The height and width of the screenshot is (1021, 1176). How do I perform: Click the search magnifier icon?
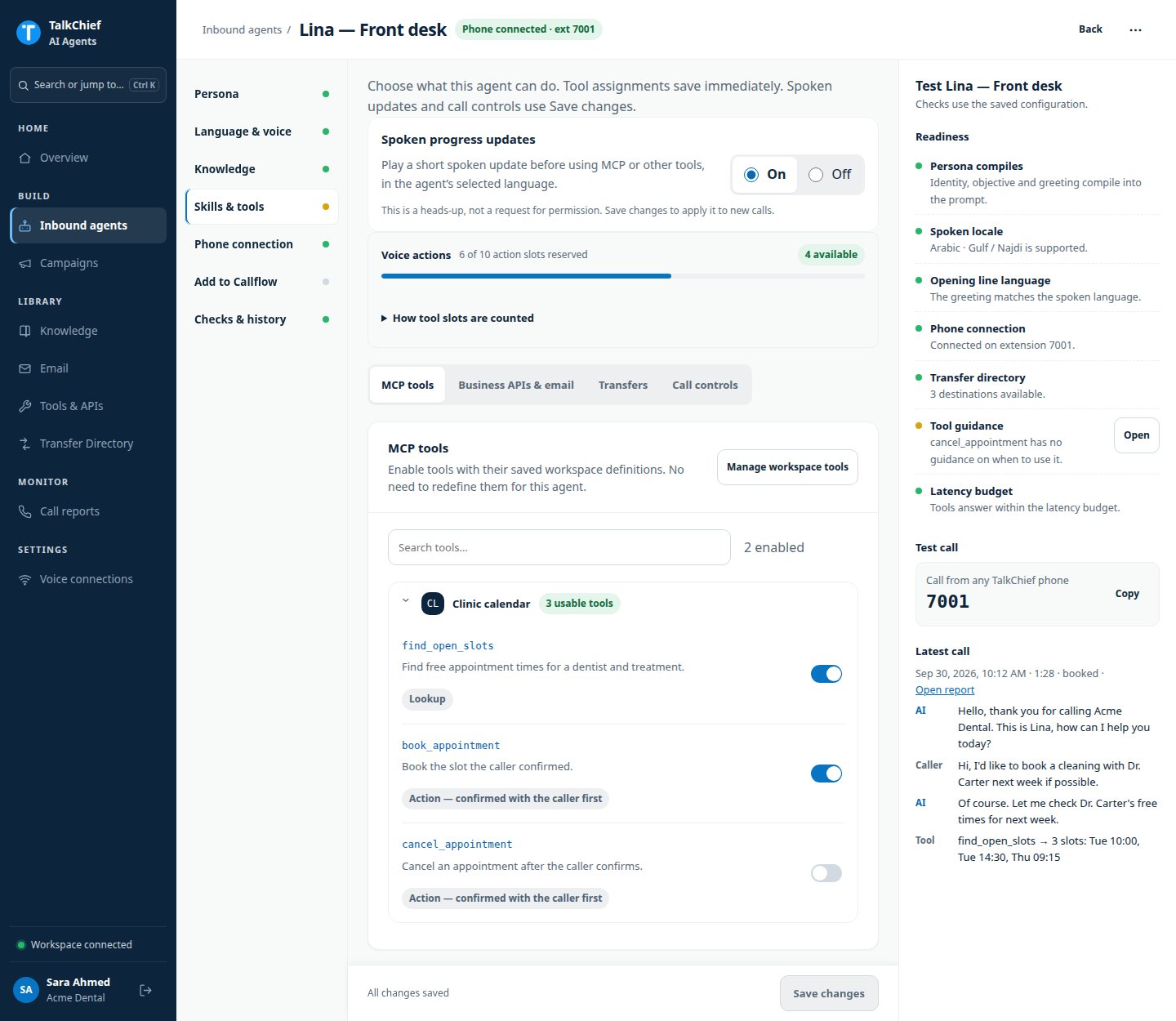(x=23, y=85)
